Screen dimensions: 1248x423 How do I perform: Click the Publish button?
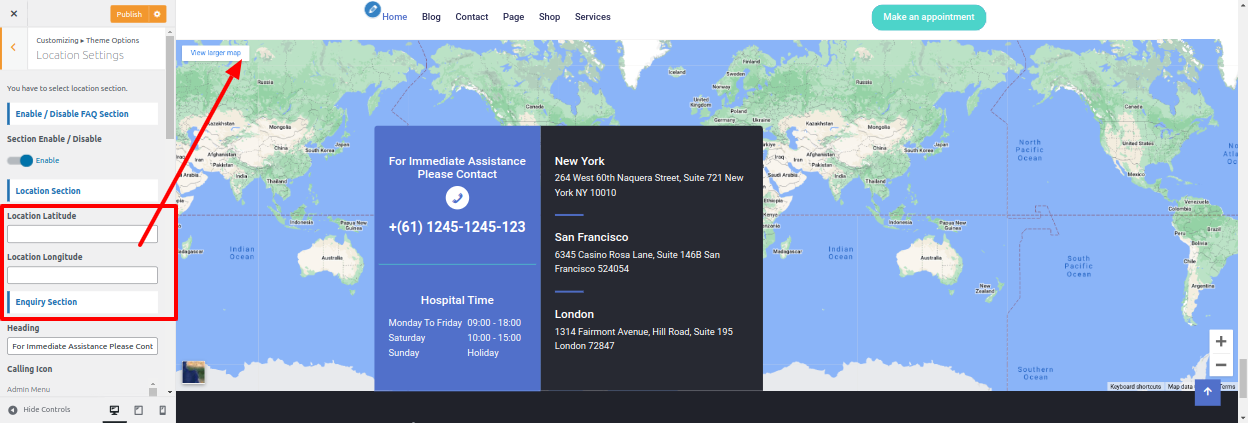[x=129, y=14]
